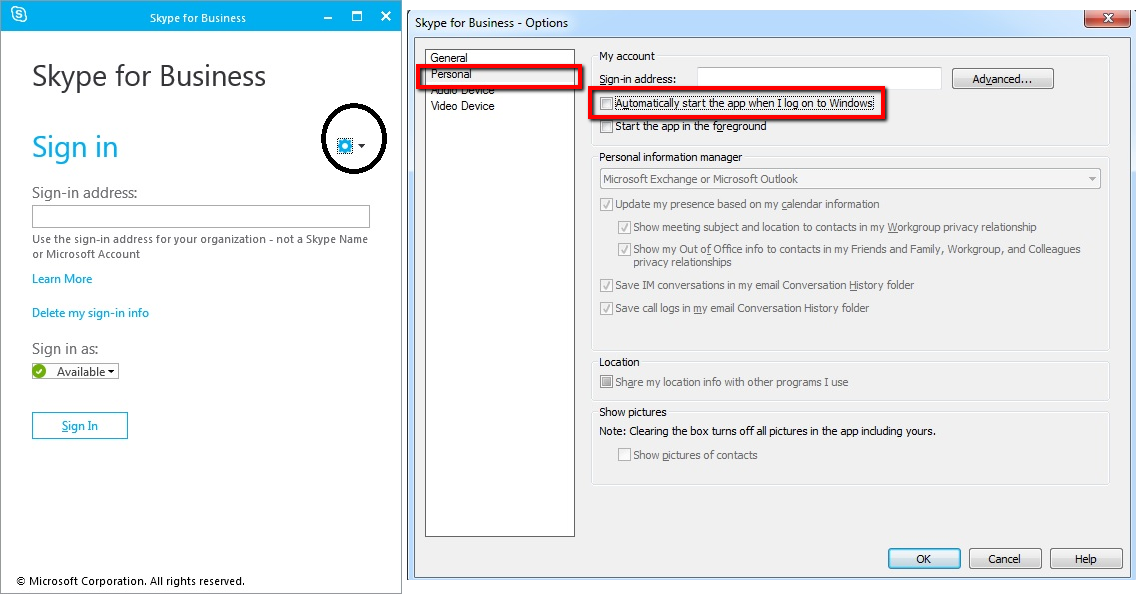
Task: Maximize the Skype for Business window
Action: click(356, 16)
